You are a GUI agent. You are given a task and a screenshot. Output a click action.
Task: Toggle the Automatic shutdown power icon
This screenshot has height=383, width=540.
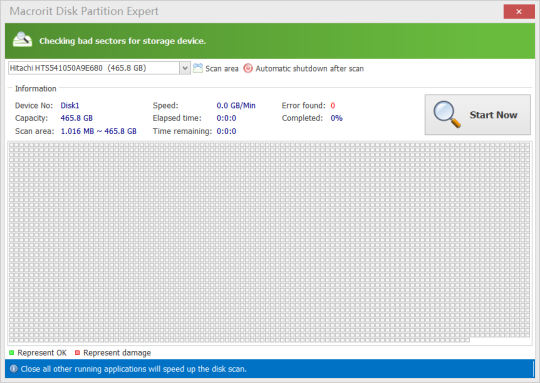248,68
